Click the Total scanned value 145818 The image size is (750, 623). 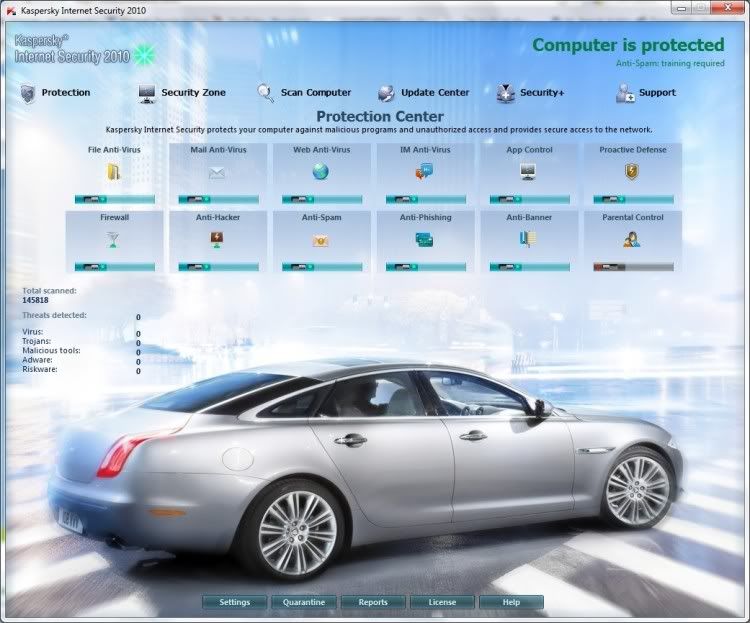coord(35,300)
